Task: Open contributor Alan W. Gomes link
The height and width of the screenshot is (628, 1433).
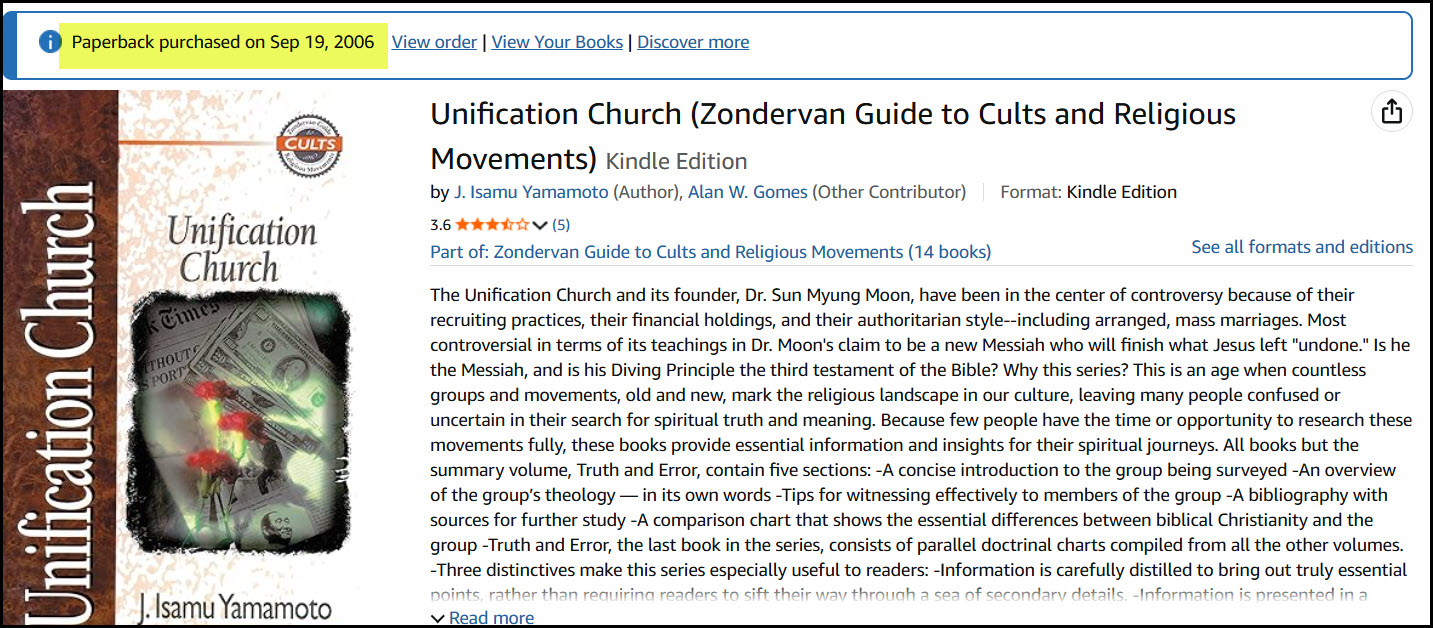Action: (747, 192)
